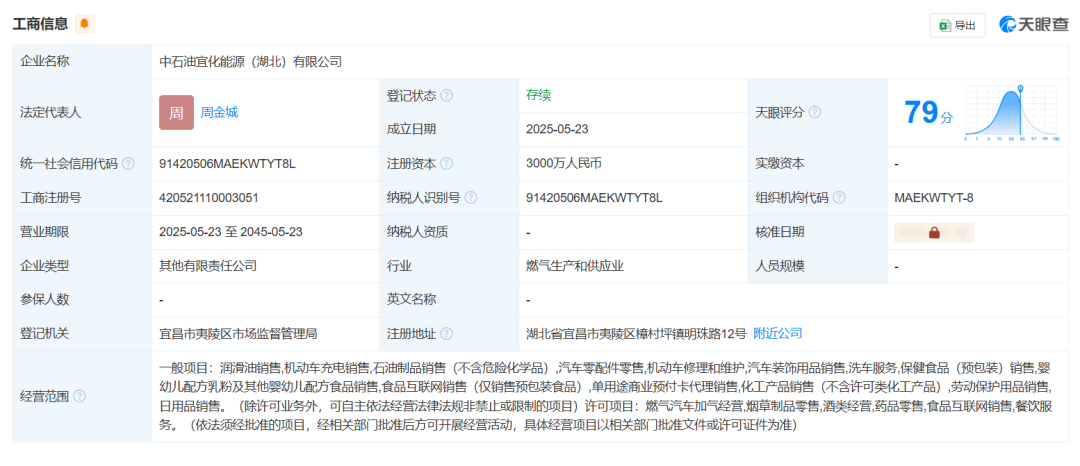Click taxpayer ID value in 纳税人识别号 row

tap(593, 198)
